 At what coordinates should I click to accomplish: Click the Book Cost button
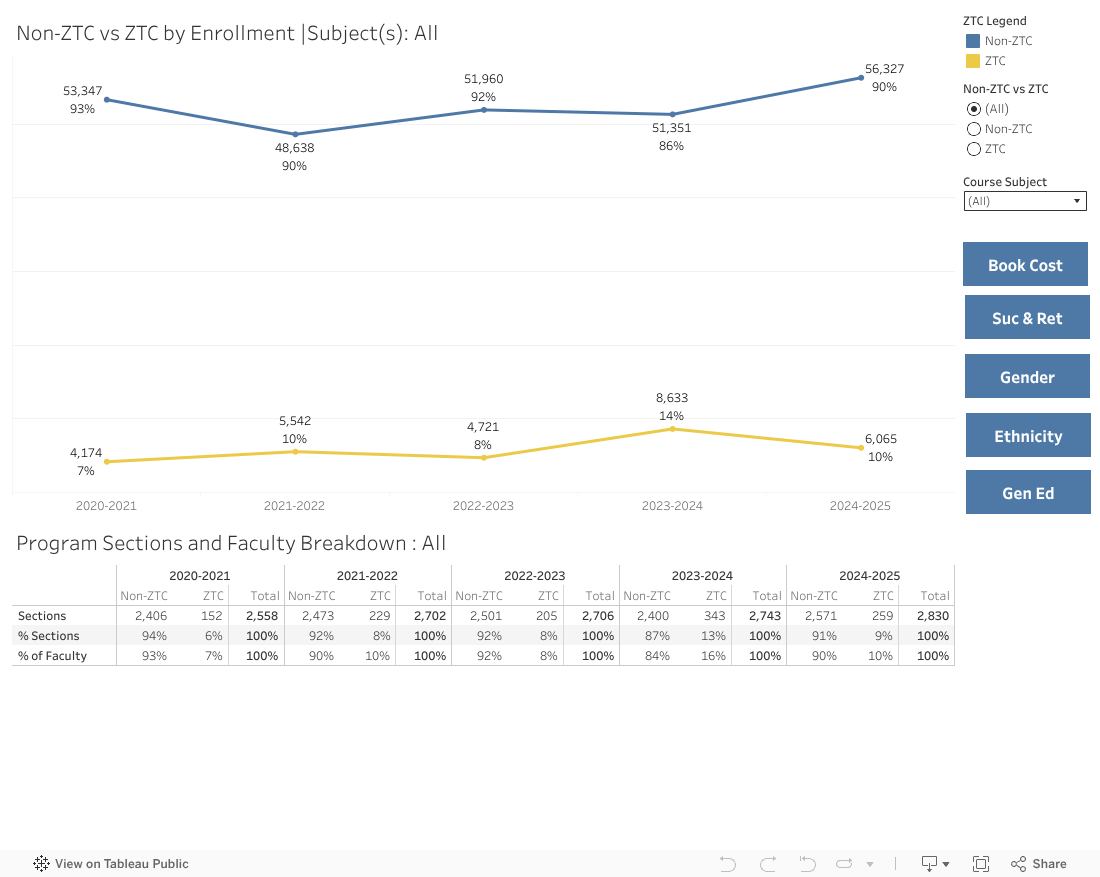tap(1025, 263)
